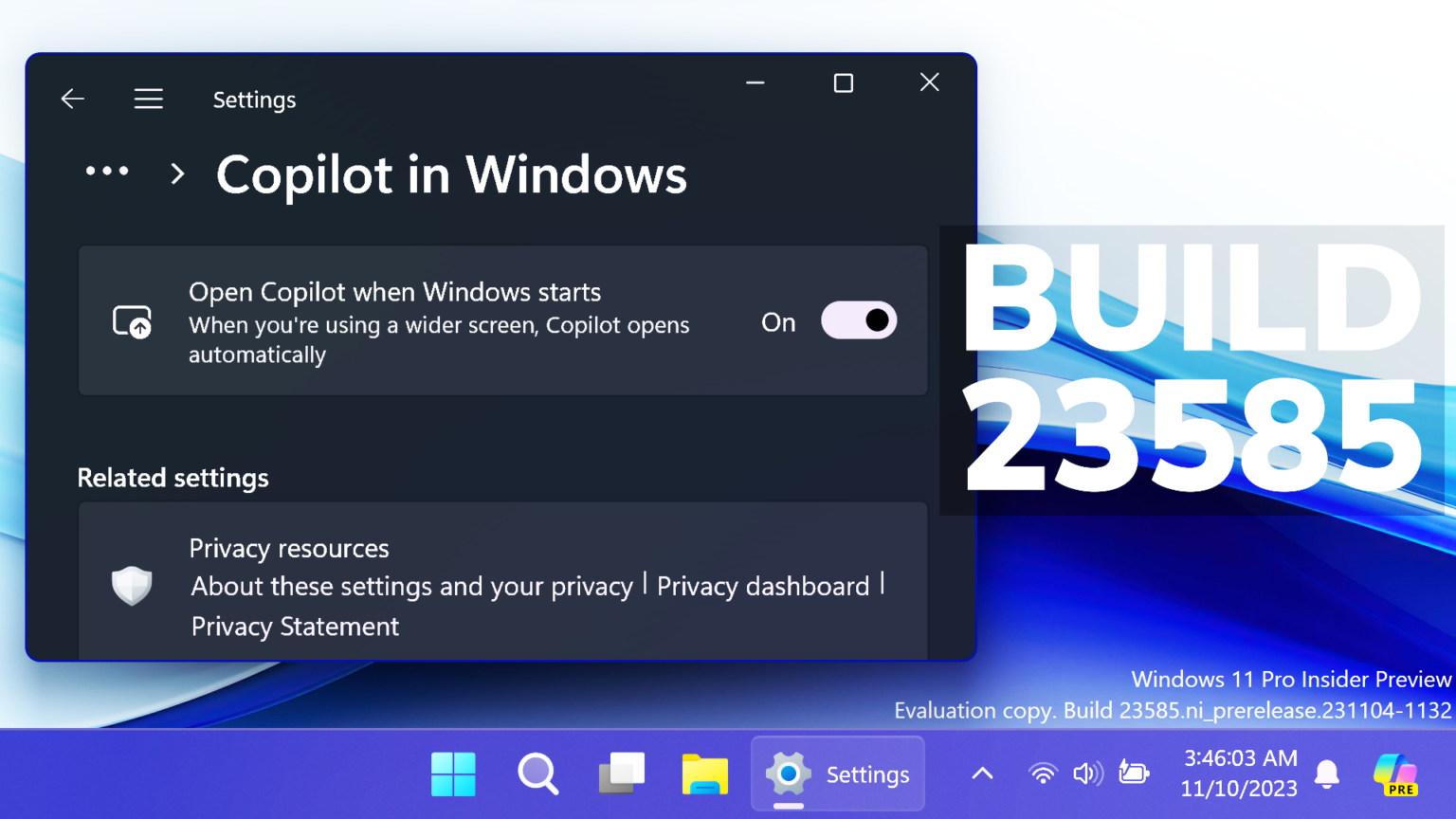Open the volume control

(x=1088, y=774)
